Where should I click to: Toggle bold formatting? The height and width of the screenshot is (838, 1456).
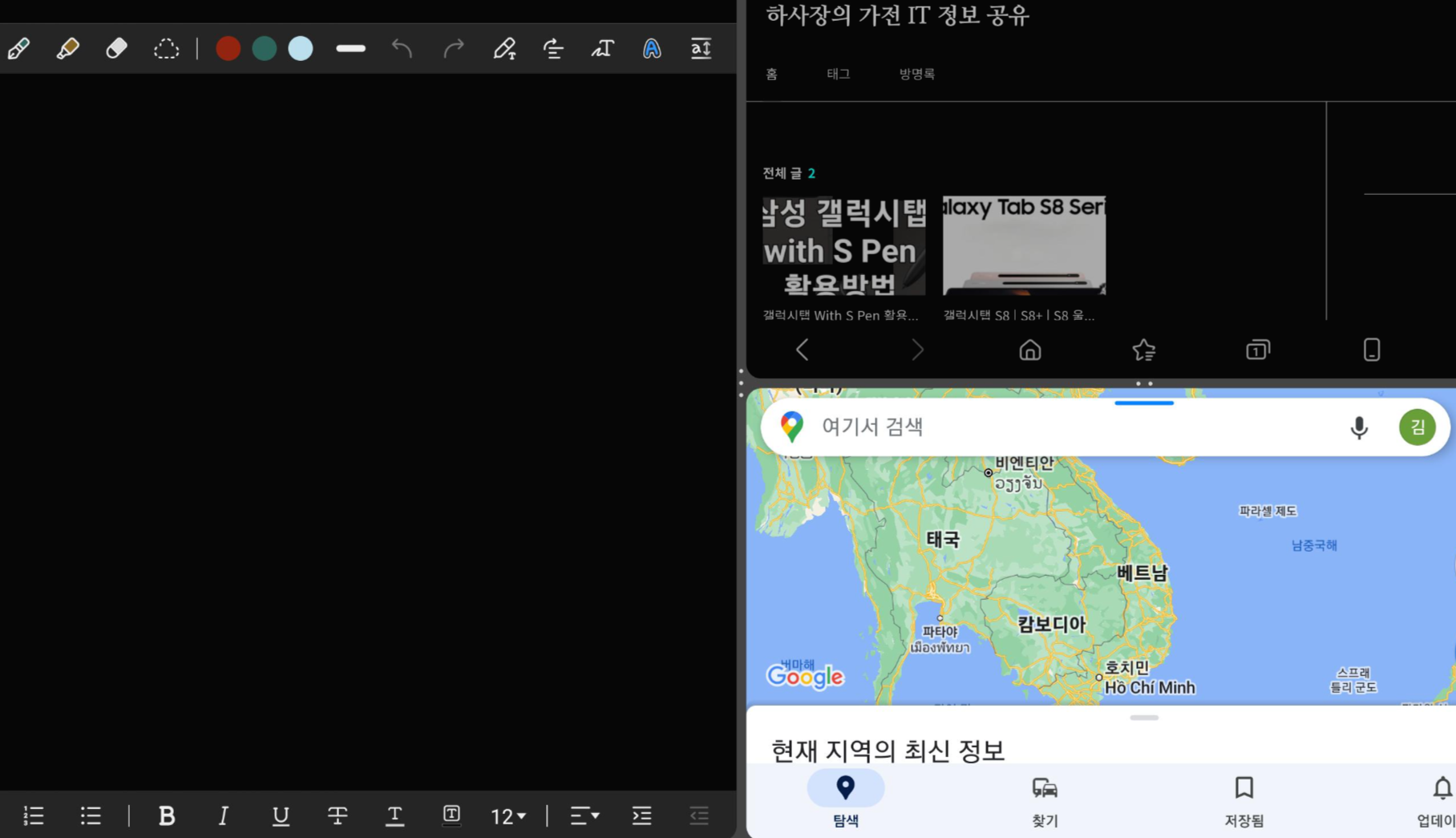(x=167, y=816)
